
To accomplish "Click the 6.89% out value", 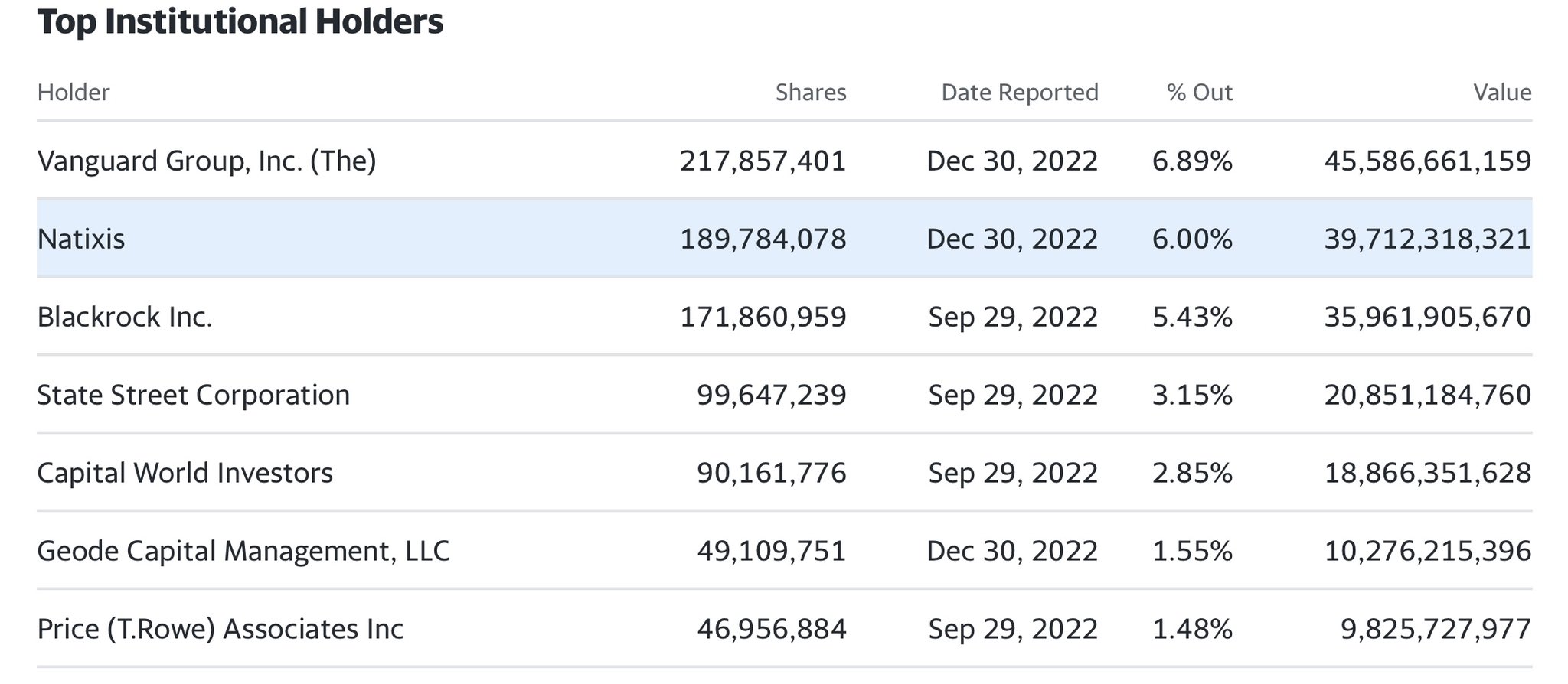I will pos(1192,161).
